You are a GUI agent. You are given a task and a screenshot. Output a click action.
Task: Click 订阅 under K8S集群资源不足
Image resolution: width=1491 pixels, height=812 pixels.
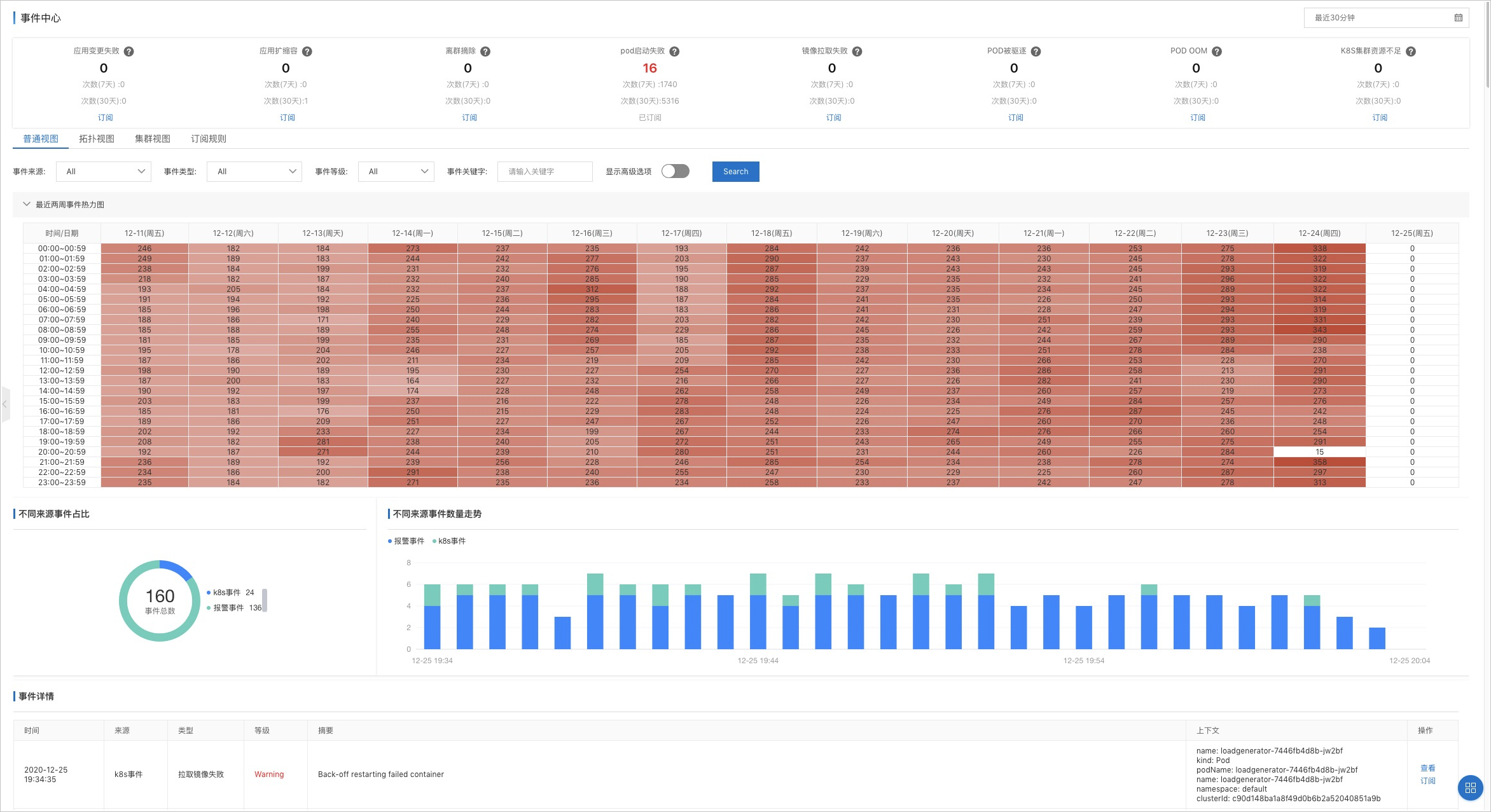click(1380, 118)
